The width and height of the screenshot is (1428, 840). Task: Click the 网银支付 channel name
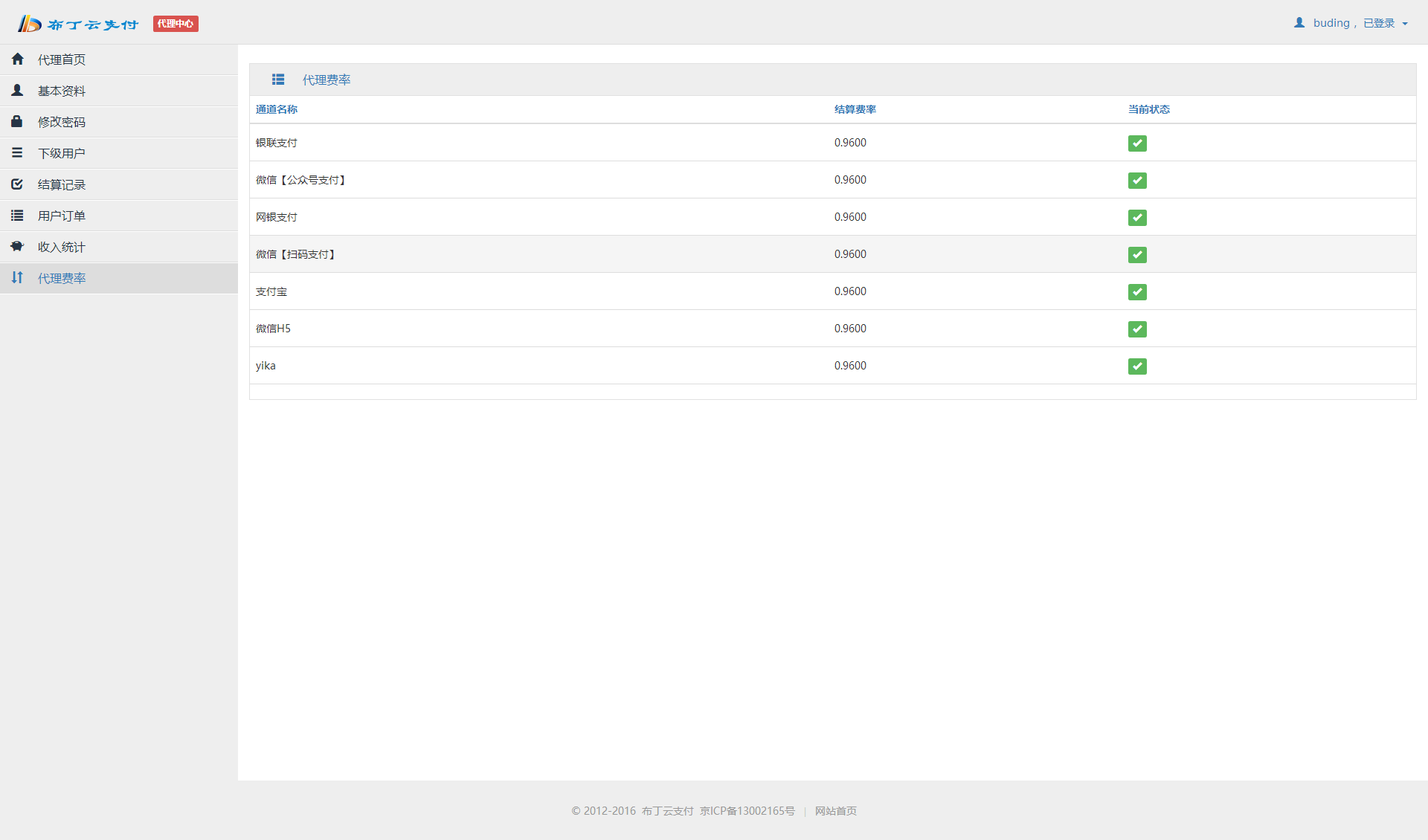pos(277,217)
